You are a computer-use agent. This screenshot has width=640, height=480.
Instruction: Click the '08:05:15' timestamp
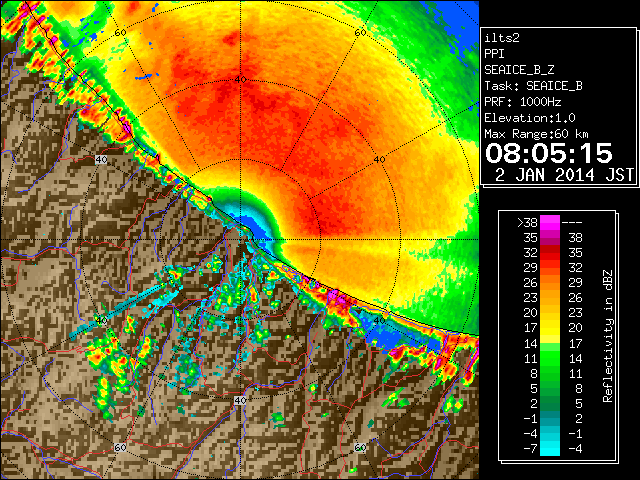[549, 153]
